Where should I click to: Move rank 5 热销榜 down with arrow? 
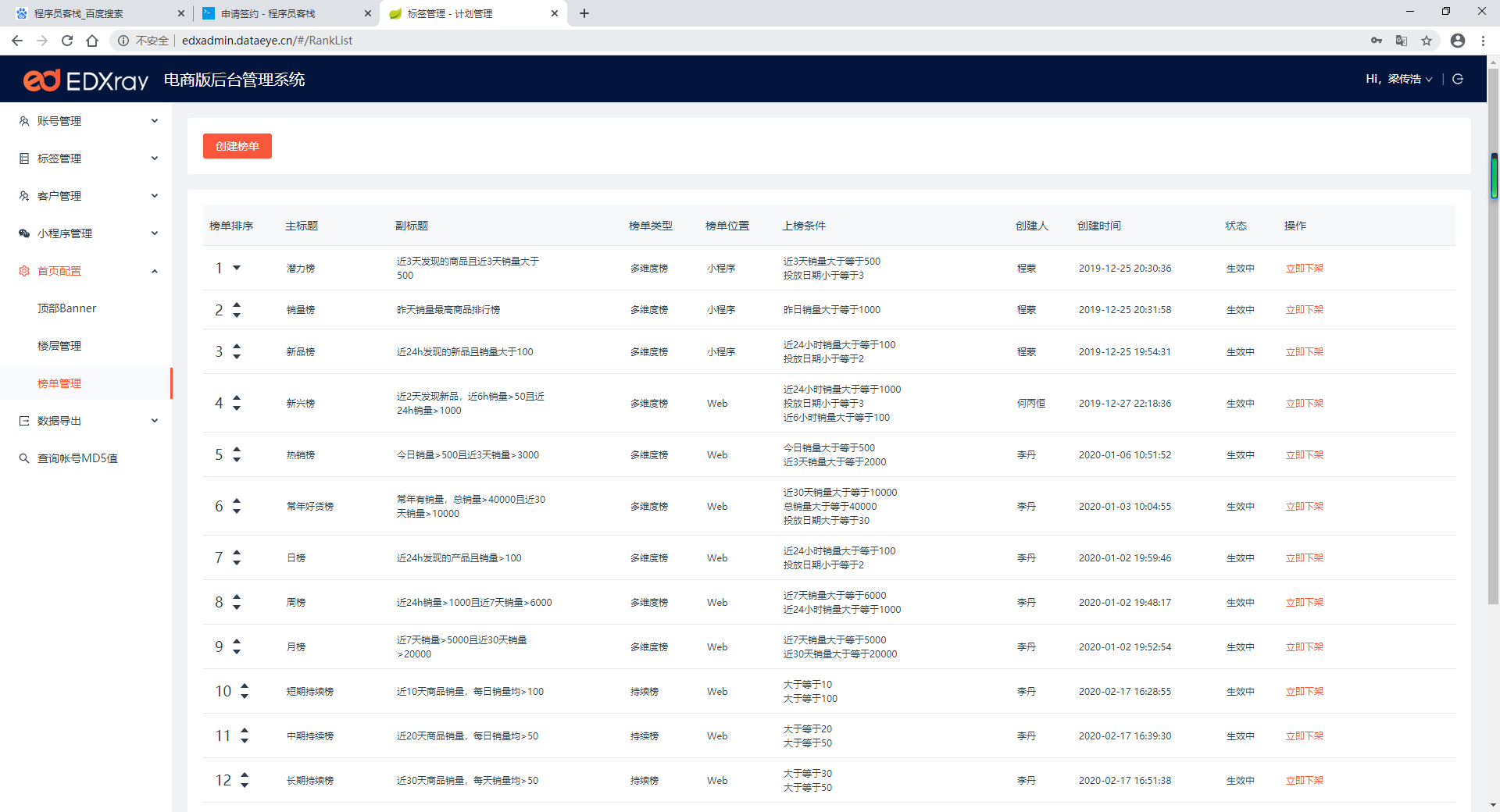(237, 460)
